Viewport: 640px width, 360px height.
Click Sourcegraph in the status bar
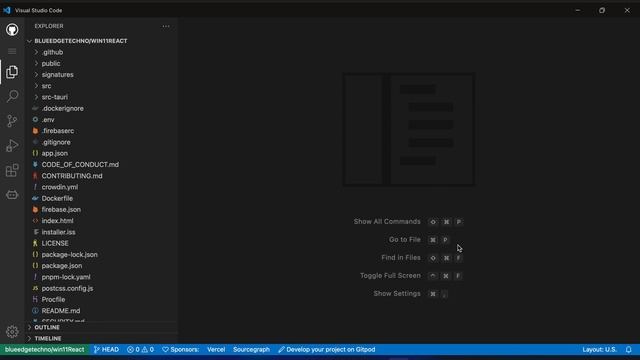[251, 350]
